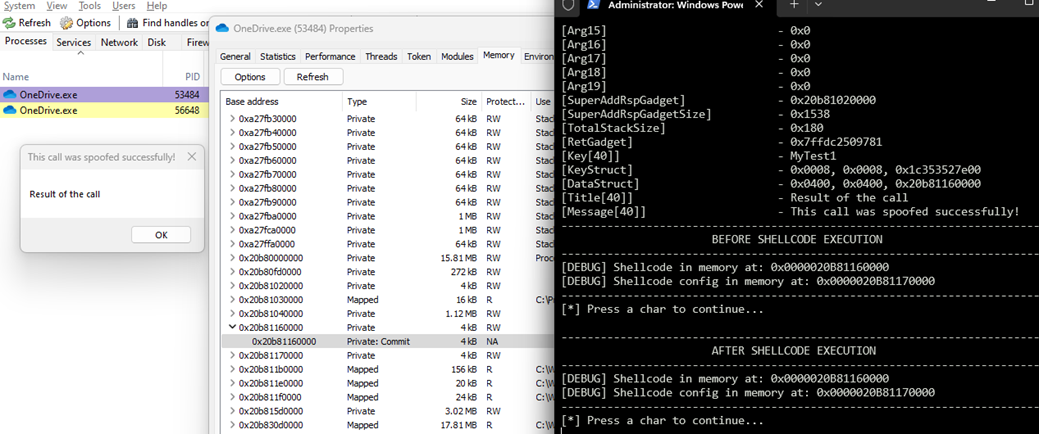Close the spoofed call message box
Screen dimensions: 1039x434
[191, 157]
